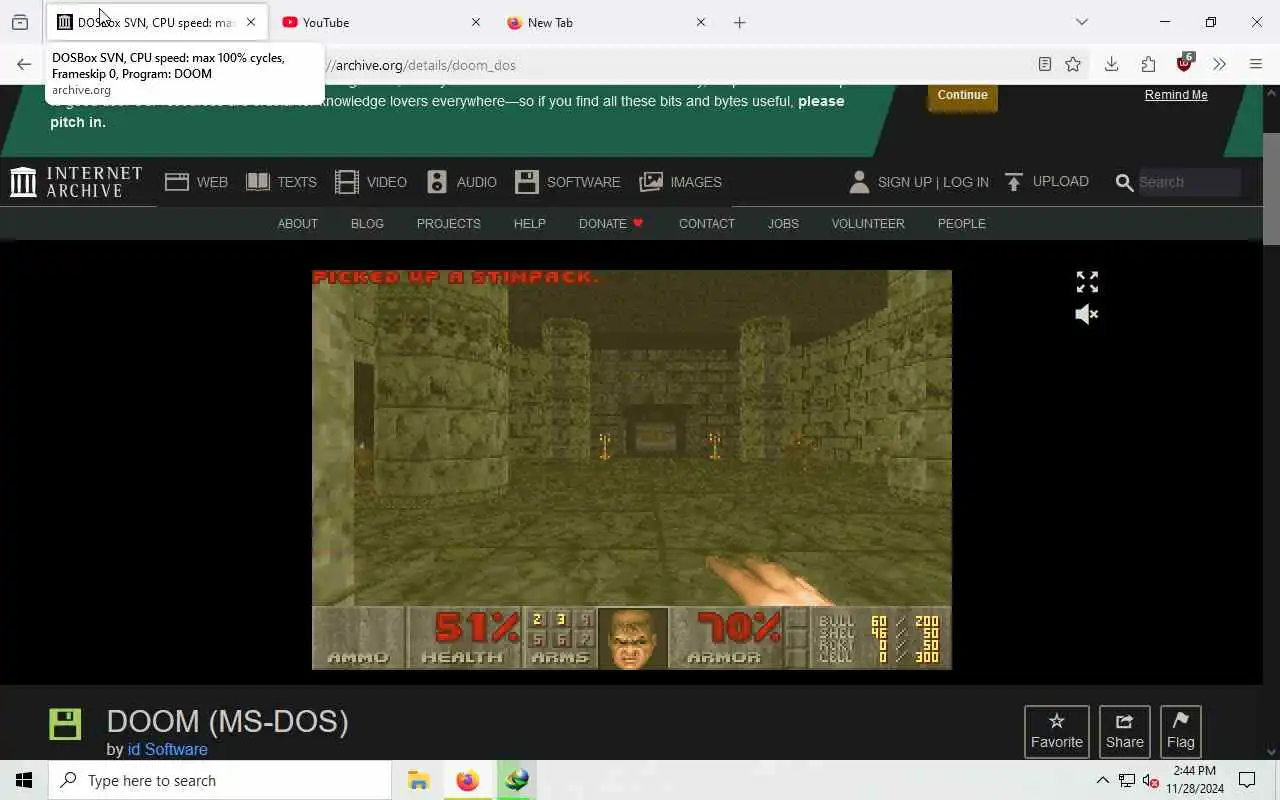Close the YouTube tab
The image size is (1280, 800).
click(476, 22)
